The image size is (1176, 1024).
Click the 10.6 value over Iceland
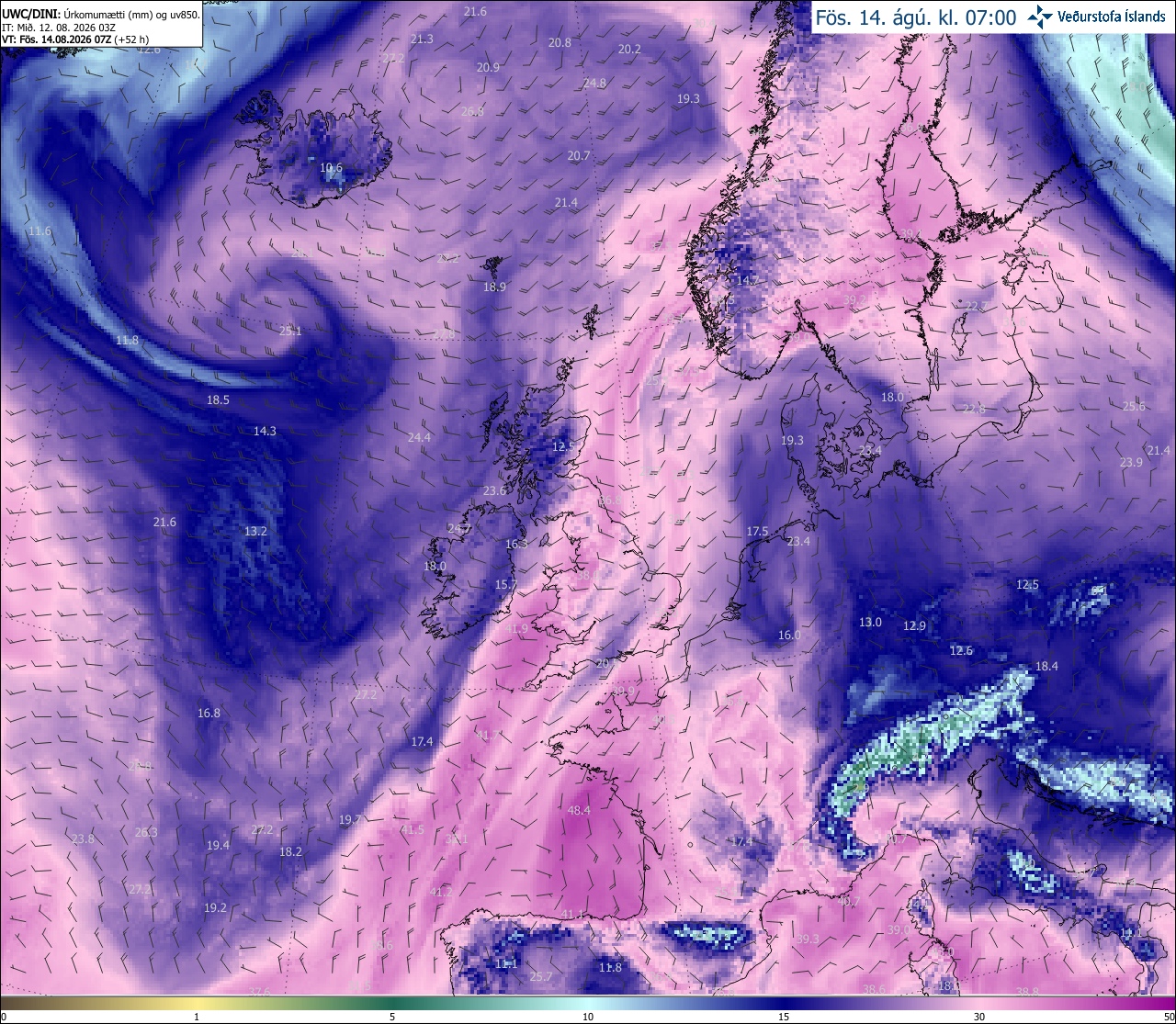click(331, 168)
